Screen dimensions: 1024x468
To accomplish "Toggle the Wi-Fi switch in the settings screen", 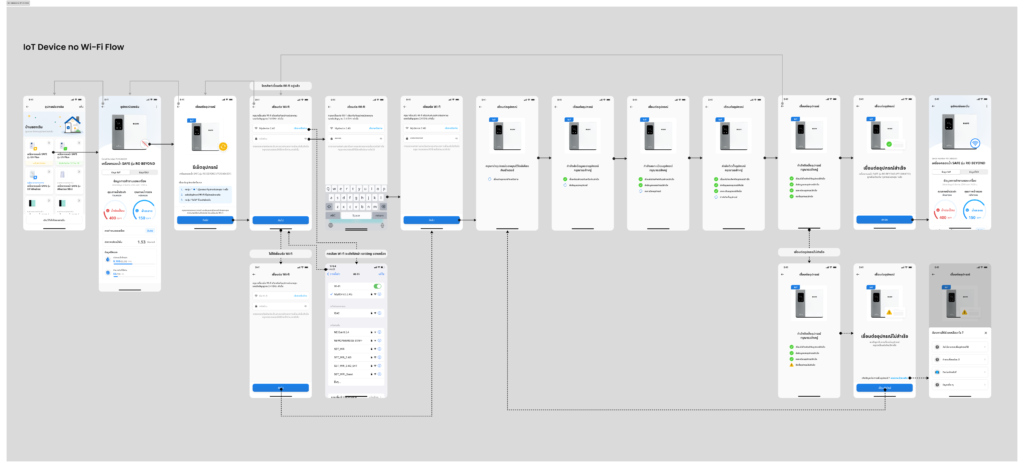I will coord(377,286).
